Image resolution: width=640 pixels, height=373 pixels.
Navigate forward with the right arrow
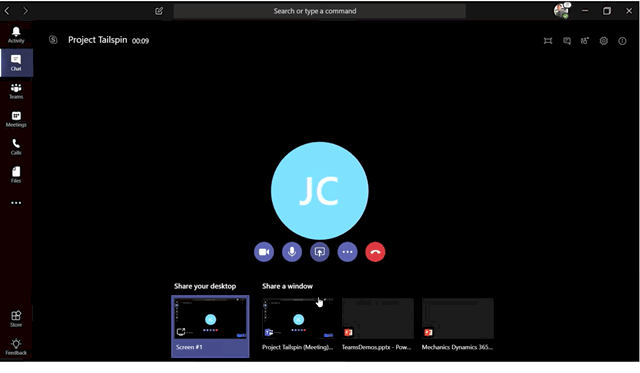pyautogui.click(x=25, y=11)
